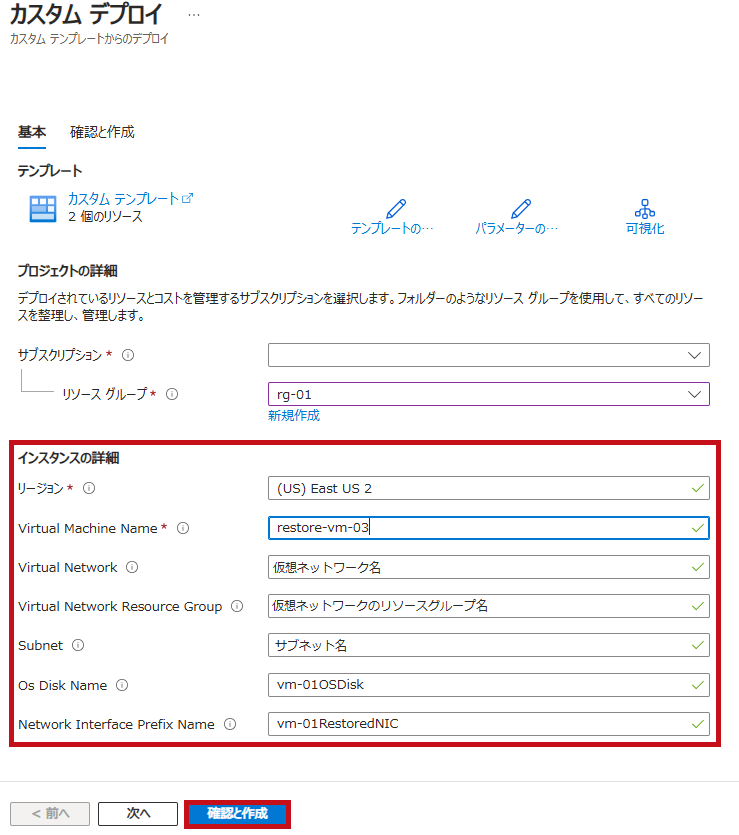The height and width of the screenshot is (835, 739).
Task: Click the external link icon after カスタム テンプレート
Action: pyautogui.click(x=187, y=198)
